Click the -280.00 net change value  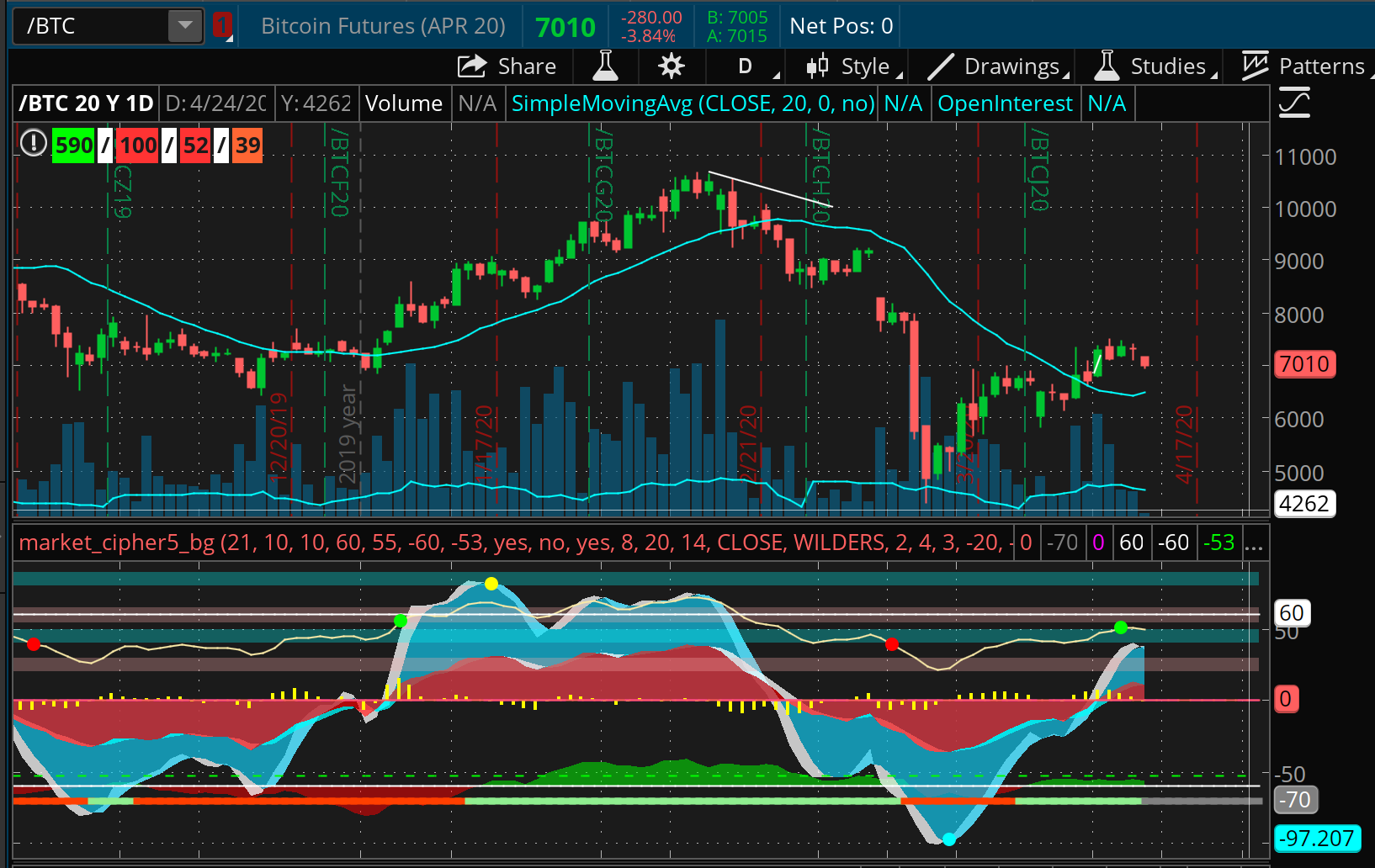651,18
